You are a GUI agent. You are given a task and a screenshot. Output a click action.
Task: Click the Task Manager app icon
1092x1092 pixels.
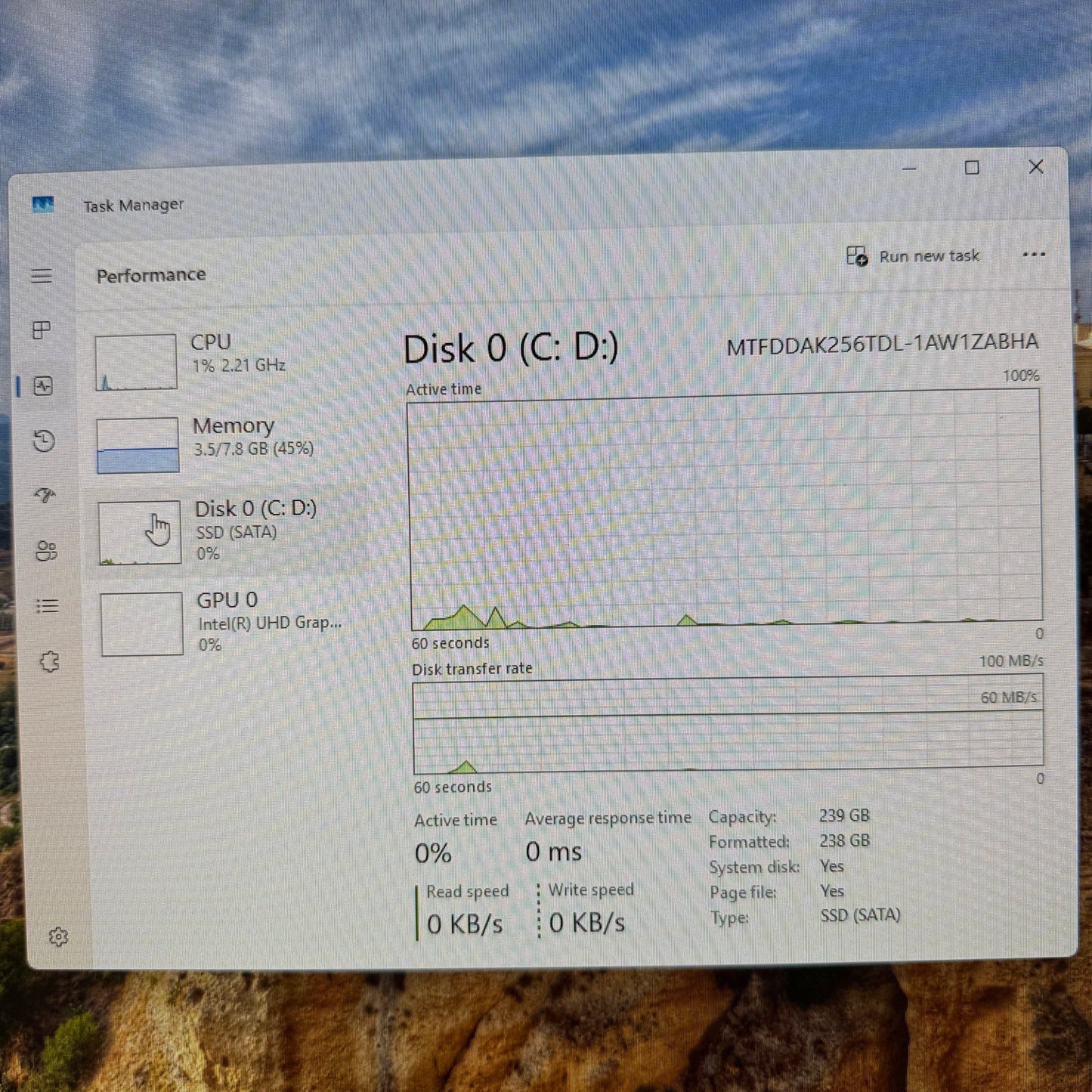click(x=43, y=204)
